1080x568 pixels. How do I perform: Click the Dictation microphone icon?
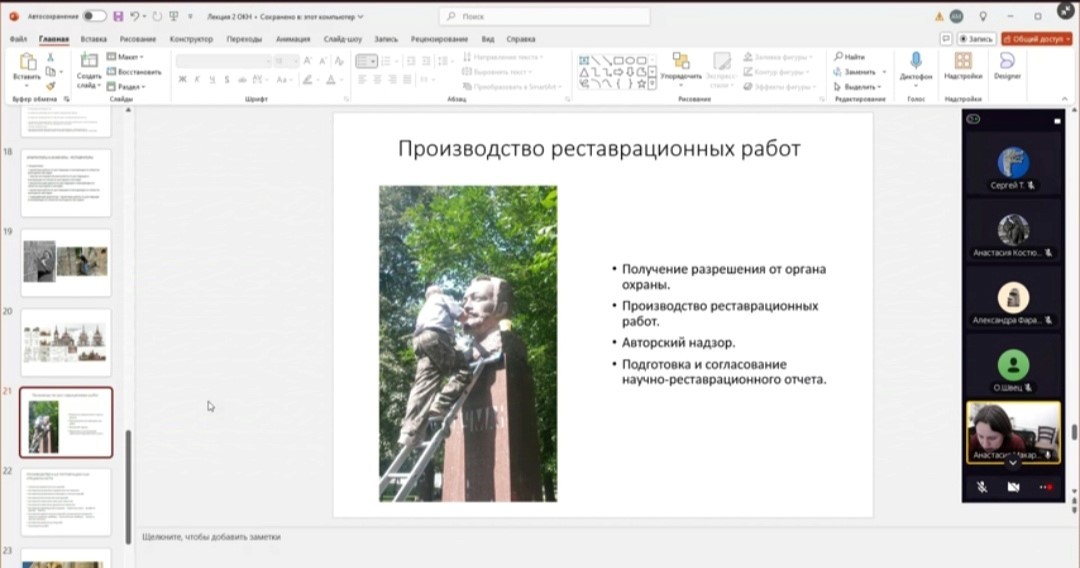(915, 62)
